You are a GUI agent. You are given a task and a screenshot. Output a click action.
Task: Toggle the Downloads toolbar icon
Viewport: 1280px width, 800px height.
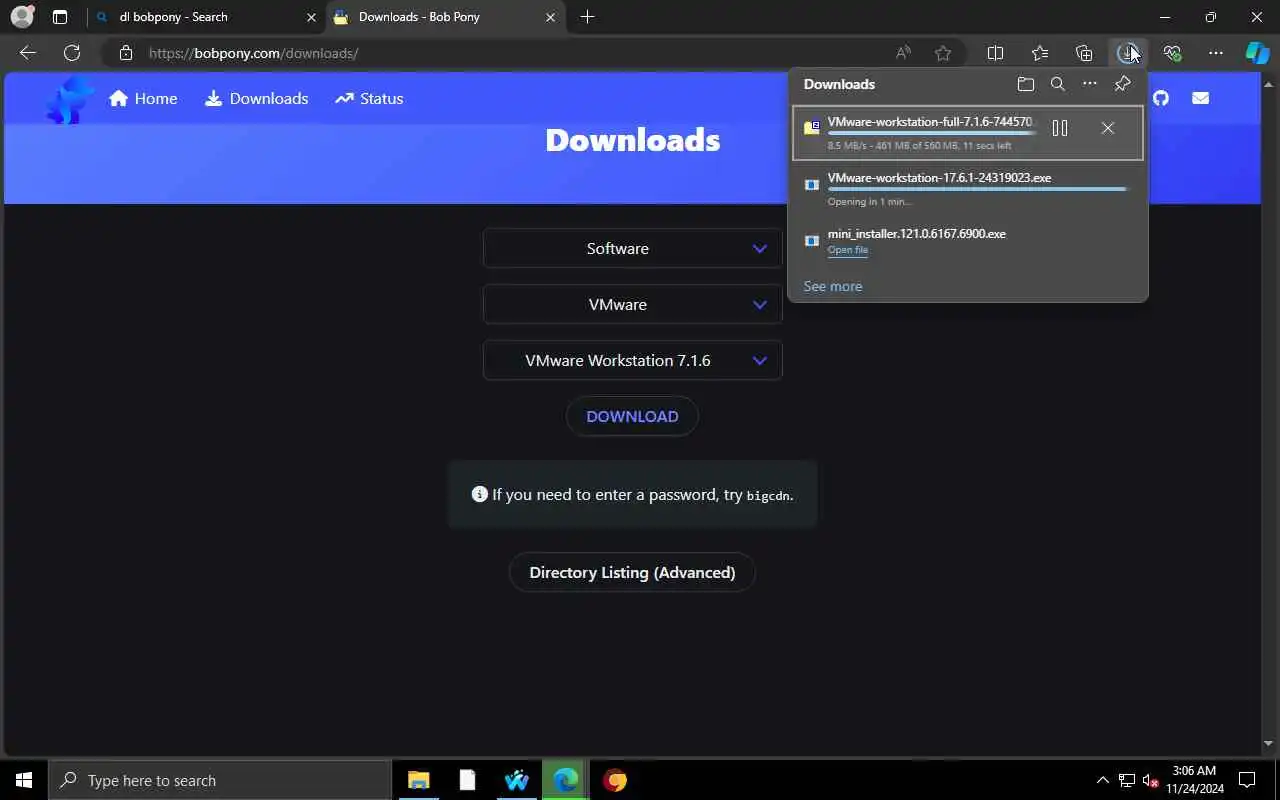[x=1128, y=53]
